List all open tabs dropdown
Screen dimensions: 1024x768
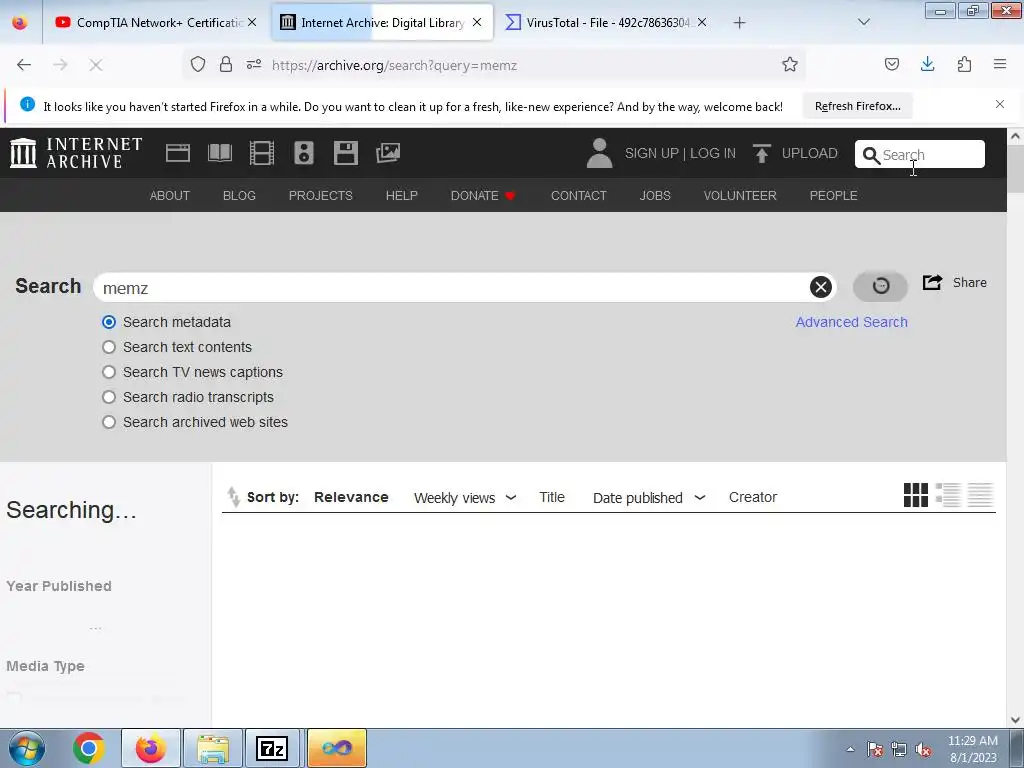click(x=863, y=22)
